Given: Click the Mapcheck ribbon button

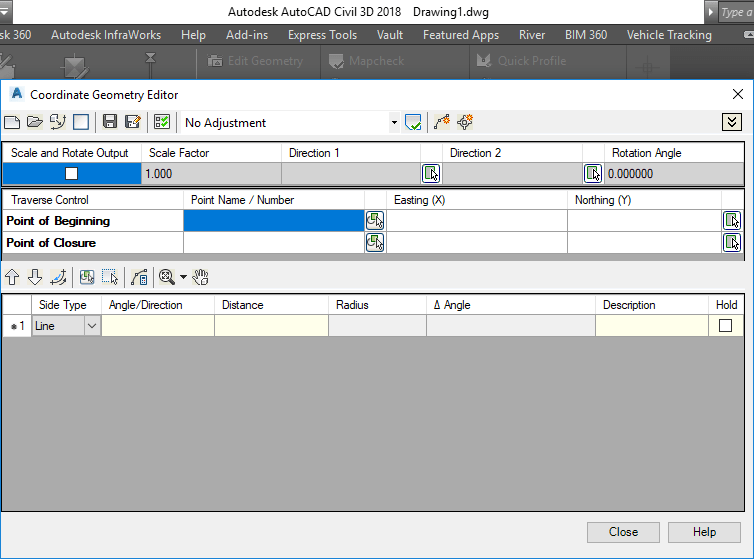Looking at the screenshot, I should pos(366,61).
